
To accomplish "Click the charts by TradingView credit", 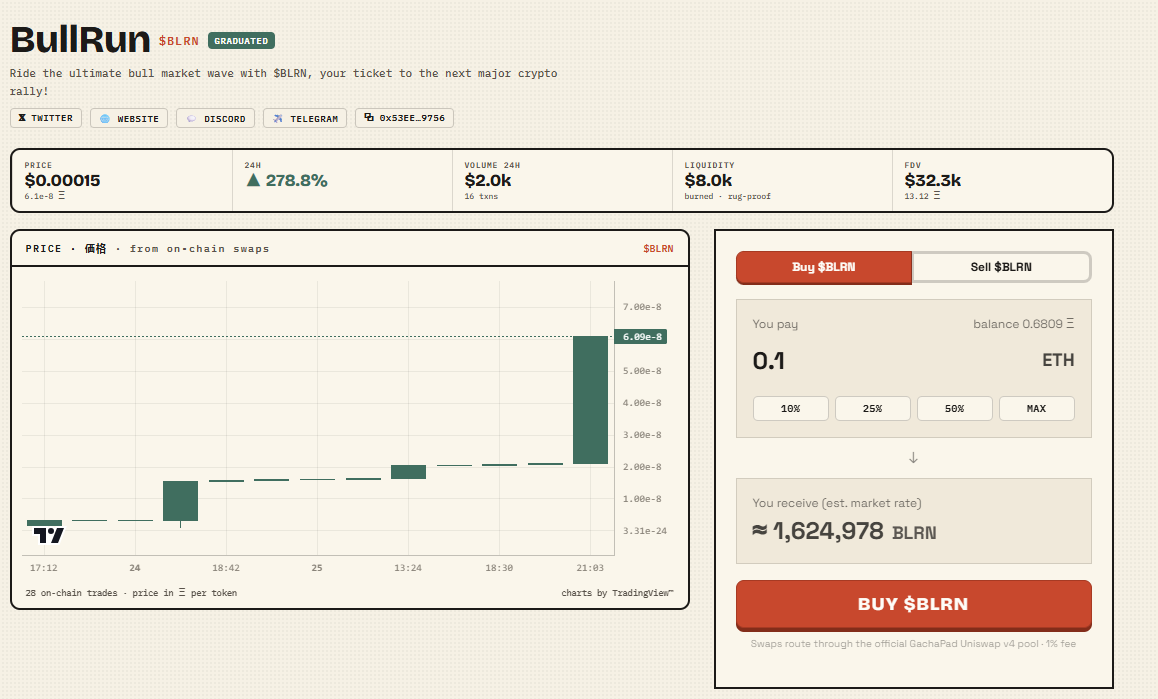I will click(617, 593).
